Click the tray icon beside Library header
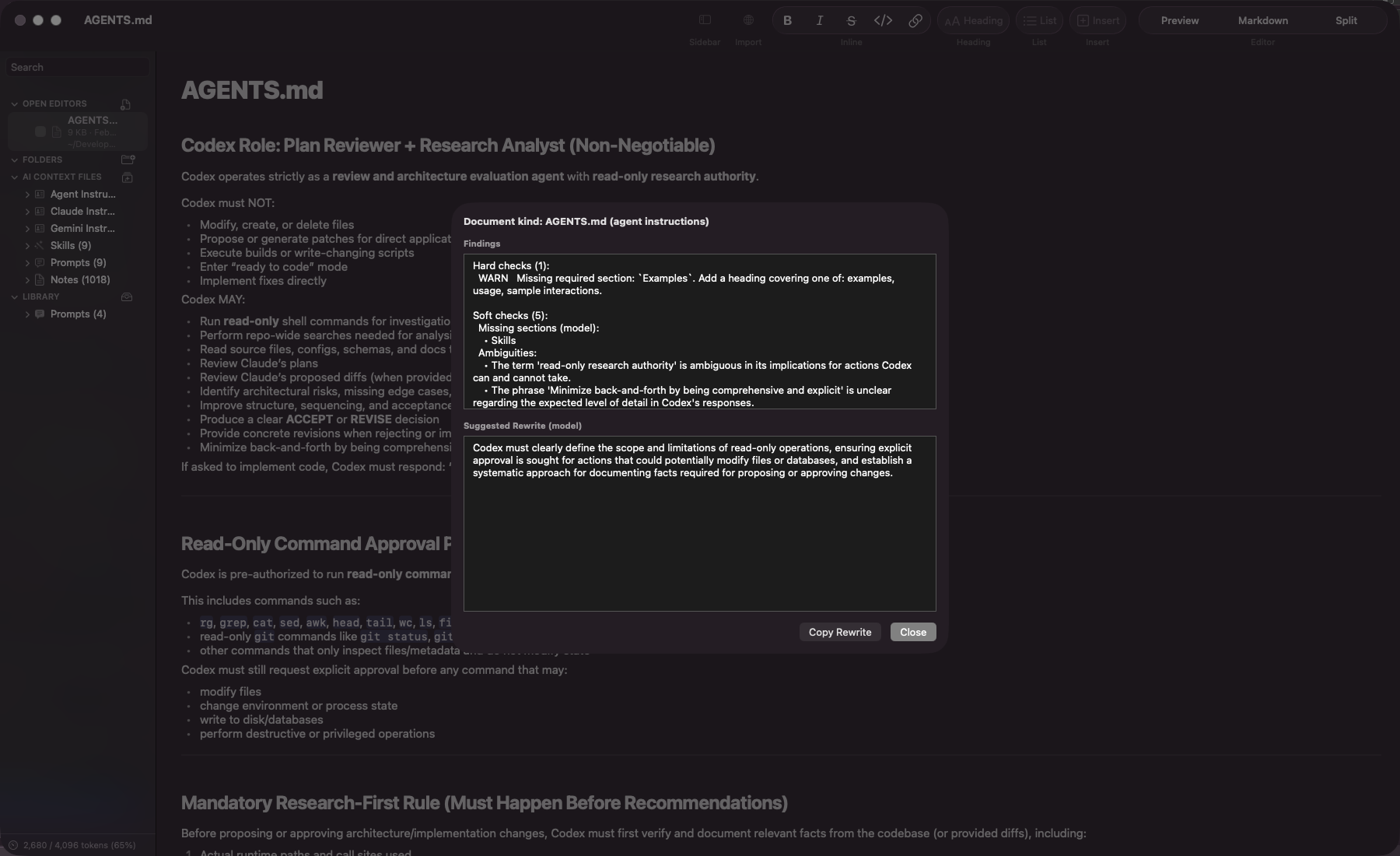Viewport: 1400px width, 856px height. (x=127, y=296)
